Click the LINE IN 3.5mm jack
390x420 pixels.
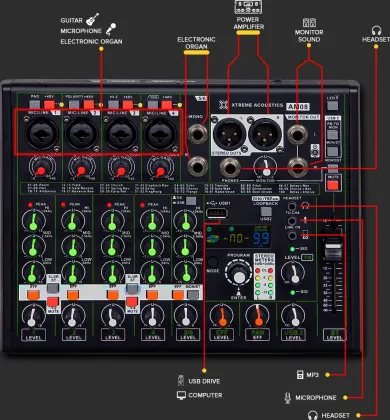tap(292, 236)
